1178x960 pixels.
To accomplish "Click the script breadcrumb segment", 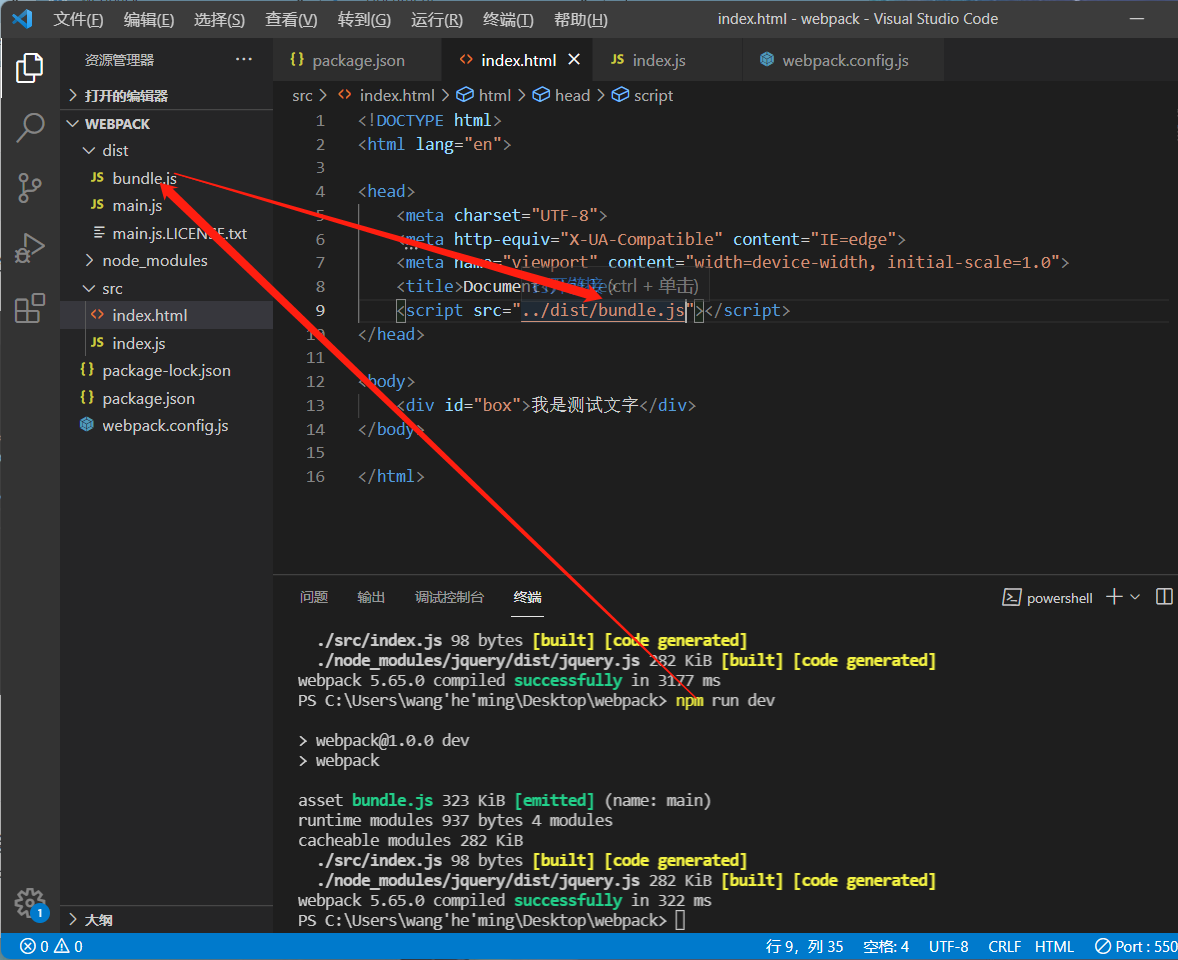I will [642, 95].
